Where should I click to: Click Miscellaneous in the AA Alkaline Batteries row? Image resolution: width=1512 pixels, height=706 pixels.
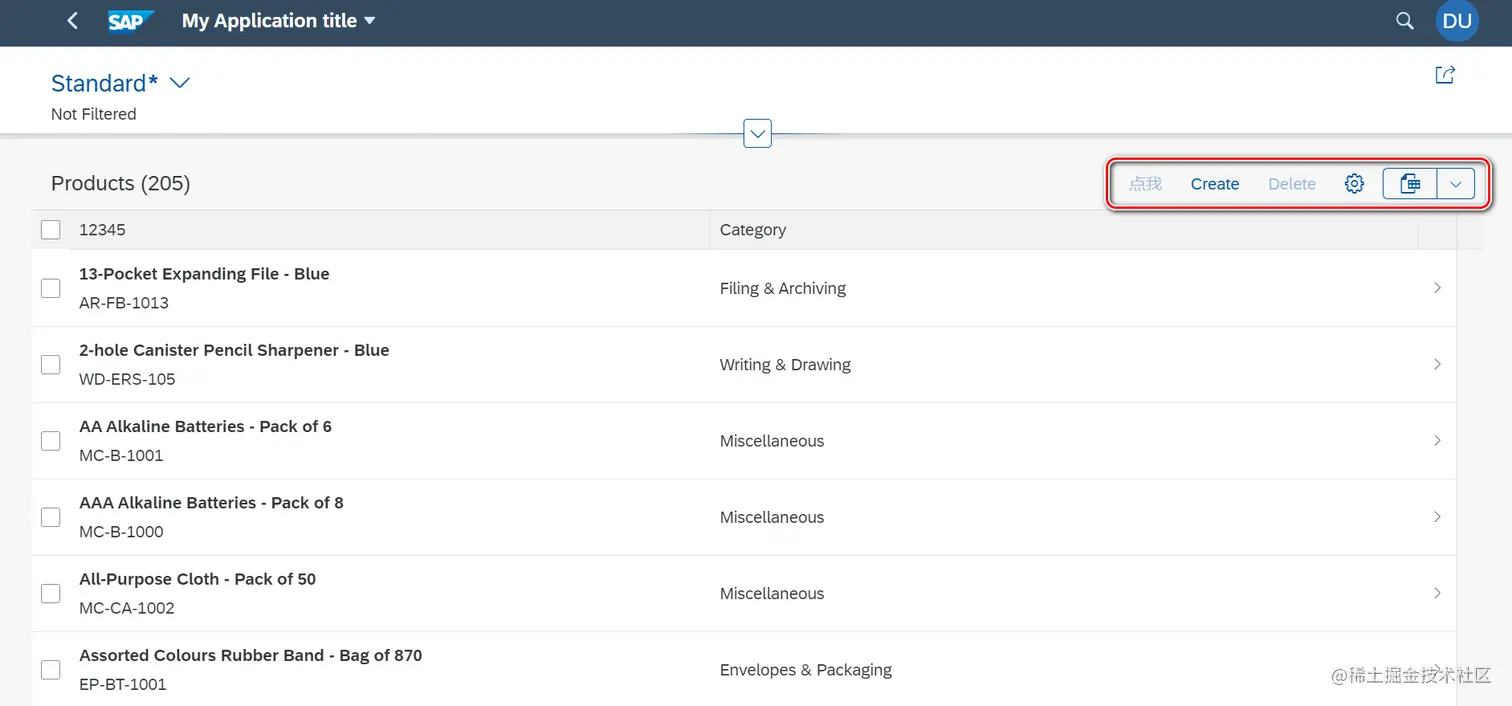(772, 441)
